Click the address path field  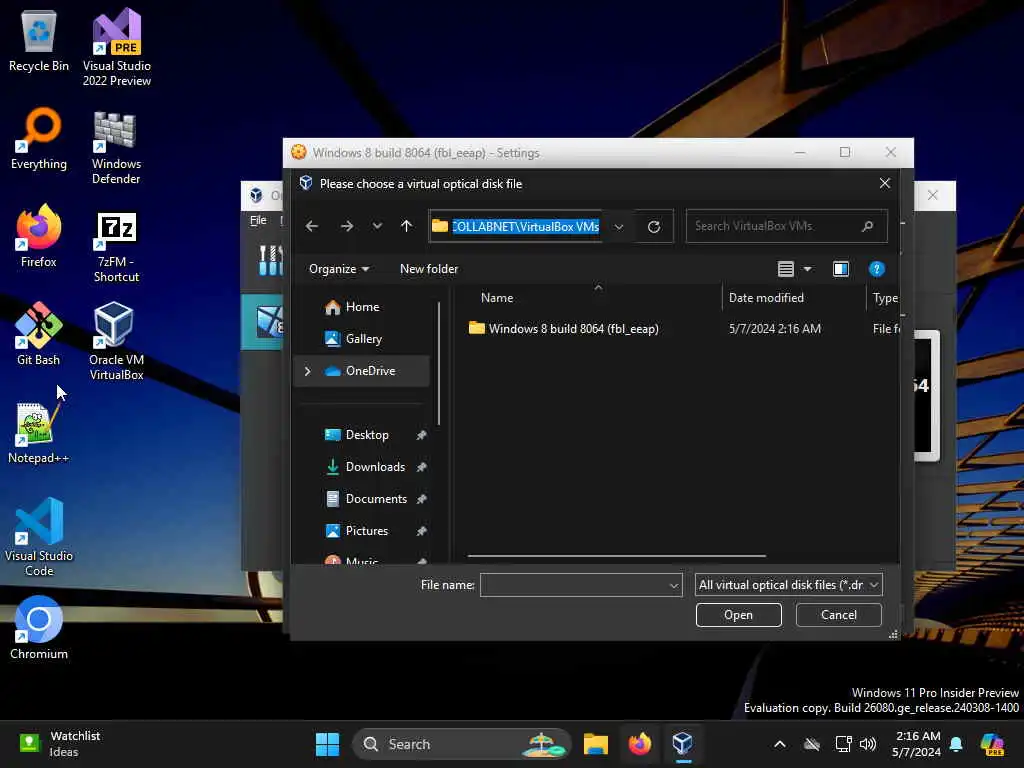(526, 227)
